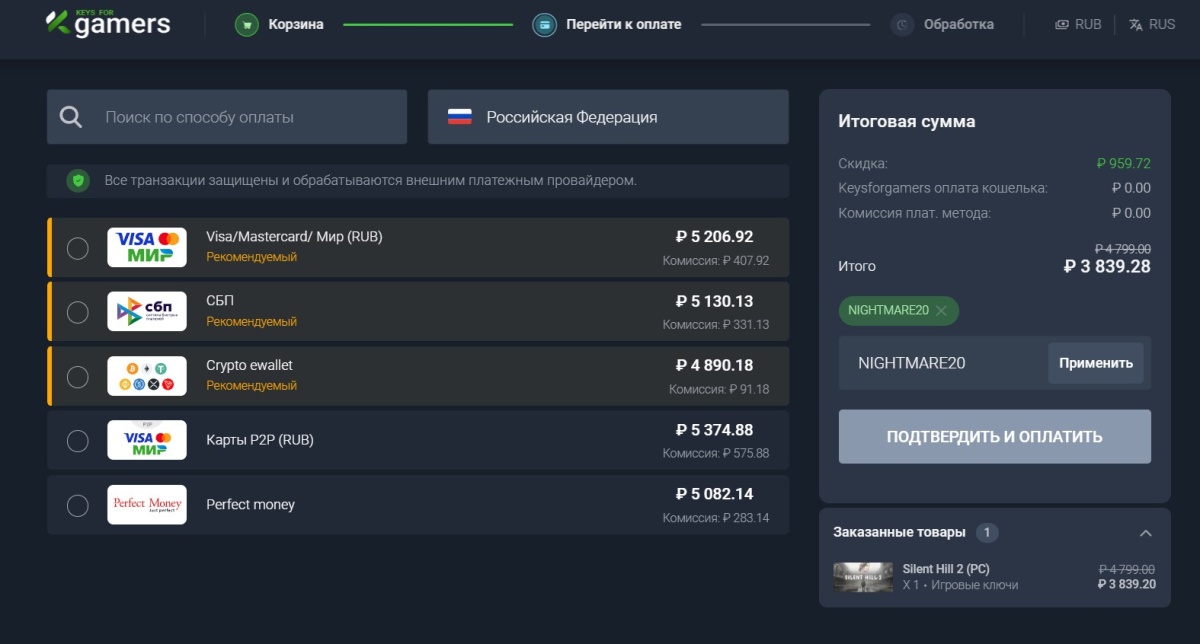
Task: Click the ₽ 5 082.14 price
Action: [714, 494]
